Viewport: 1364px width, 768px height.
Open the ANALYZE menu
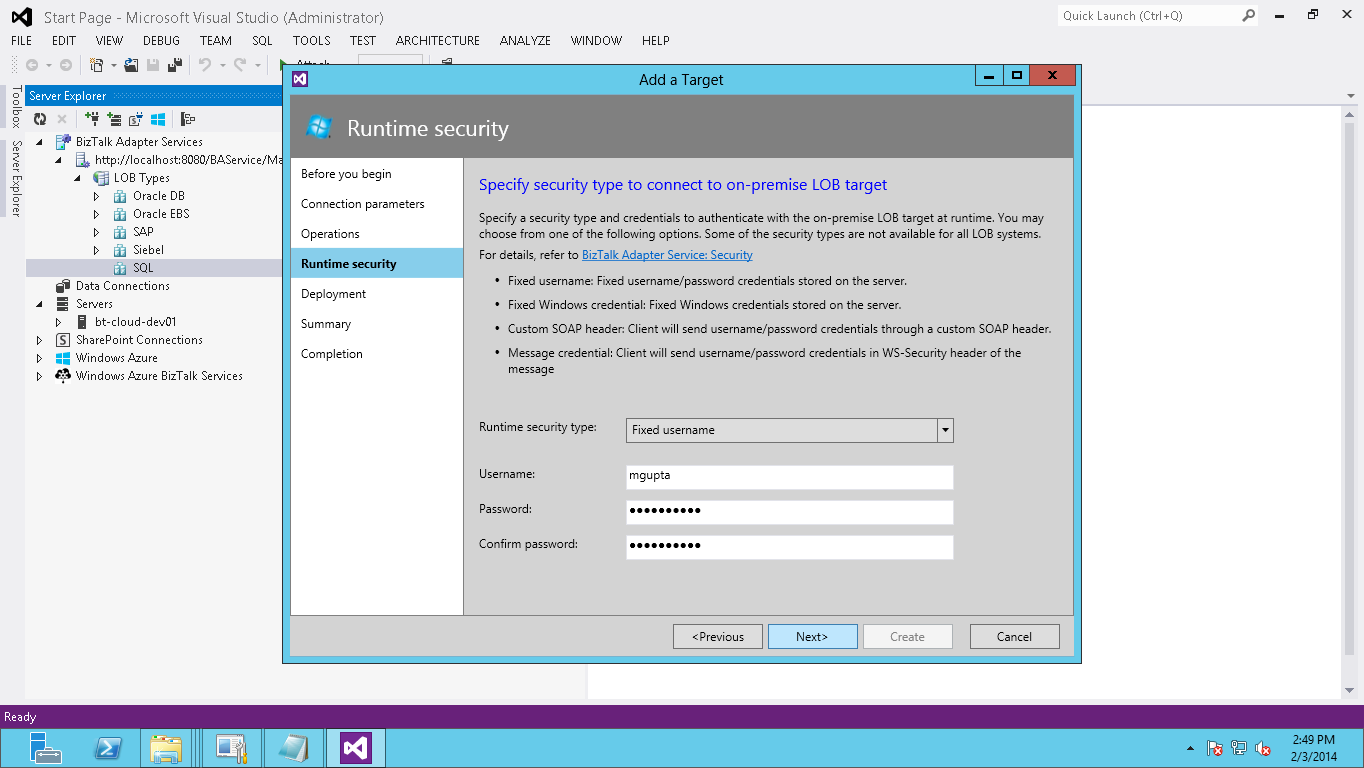(x=525, y=41)
